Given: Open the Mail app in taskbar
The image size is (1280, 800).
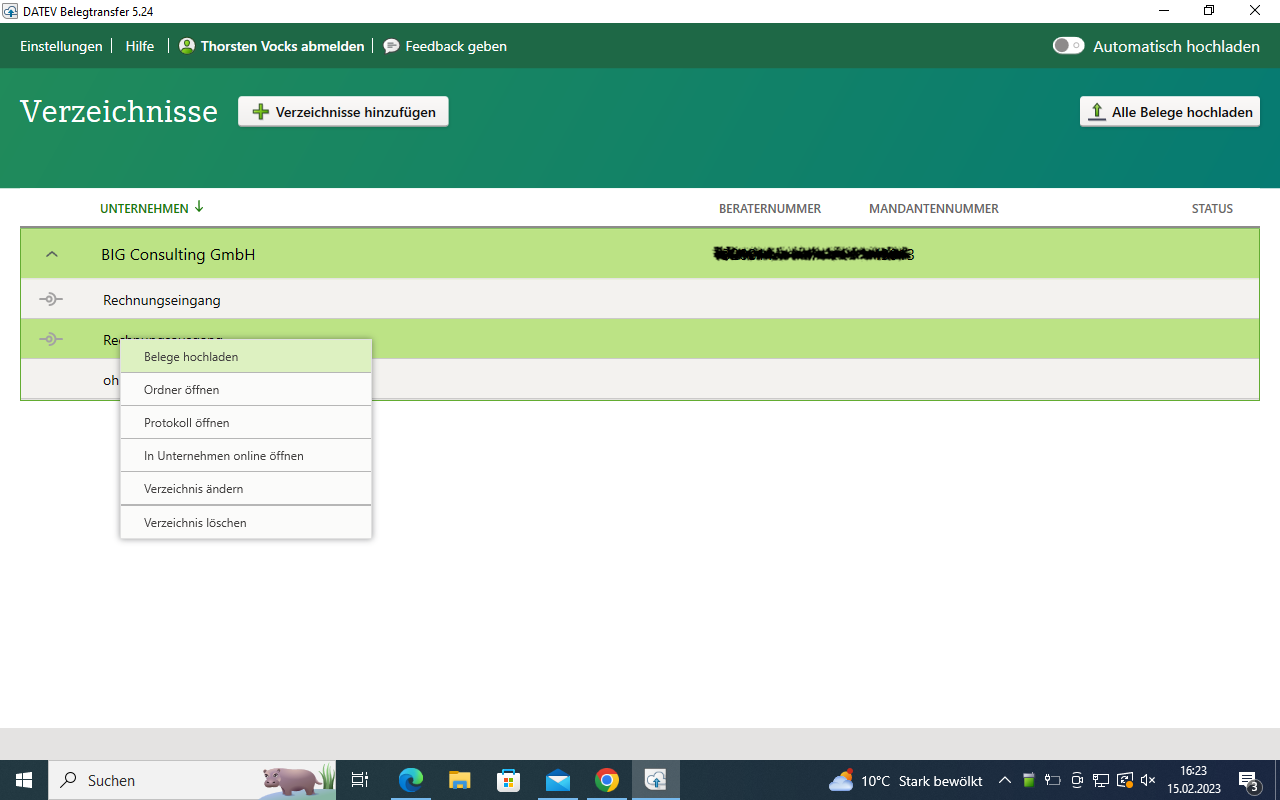Looking at the screenshot, I should (x=557, y=780).
